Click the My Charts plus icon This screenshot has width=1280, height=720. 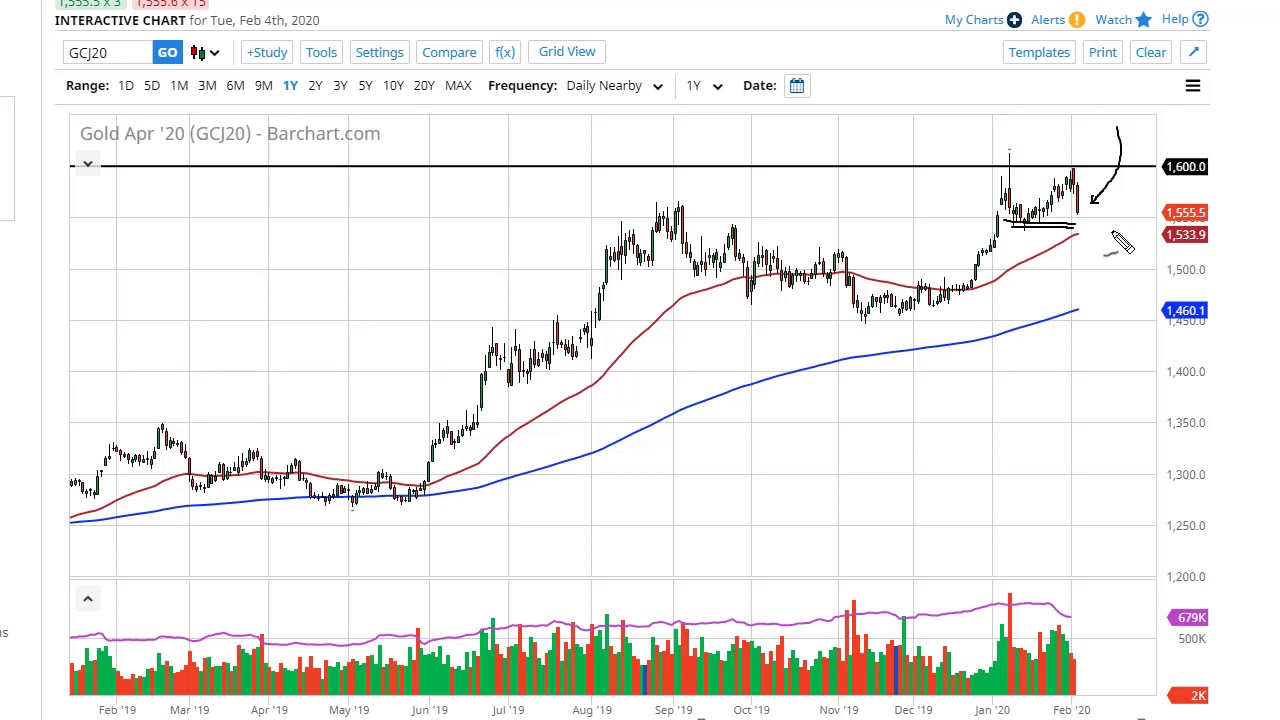click(x=1014, y=20)
